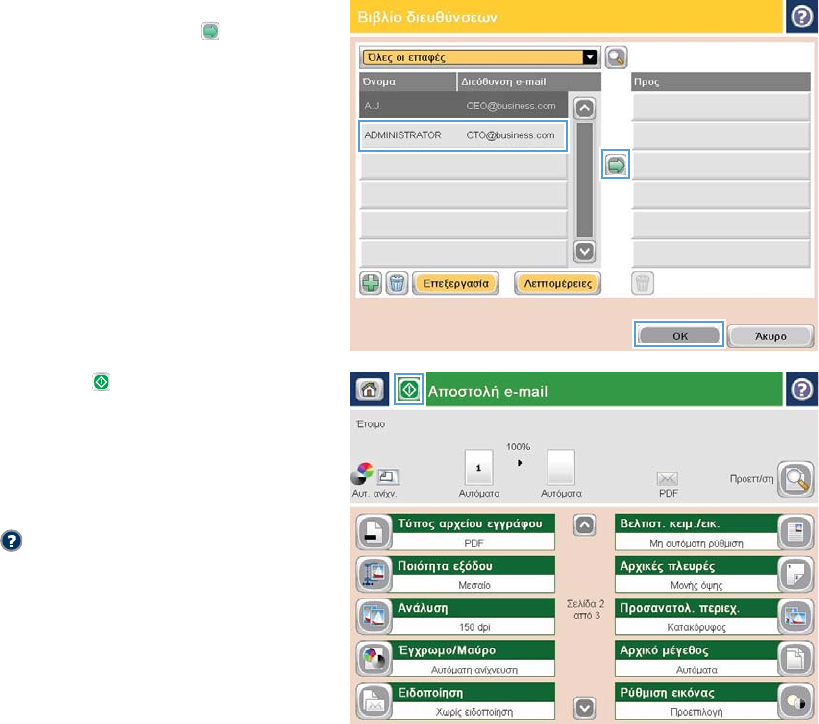The width and height of the screenshot is (819, 724).
Task: Open Αρχικές πλευρές setting
Action: 714,574
